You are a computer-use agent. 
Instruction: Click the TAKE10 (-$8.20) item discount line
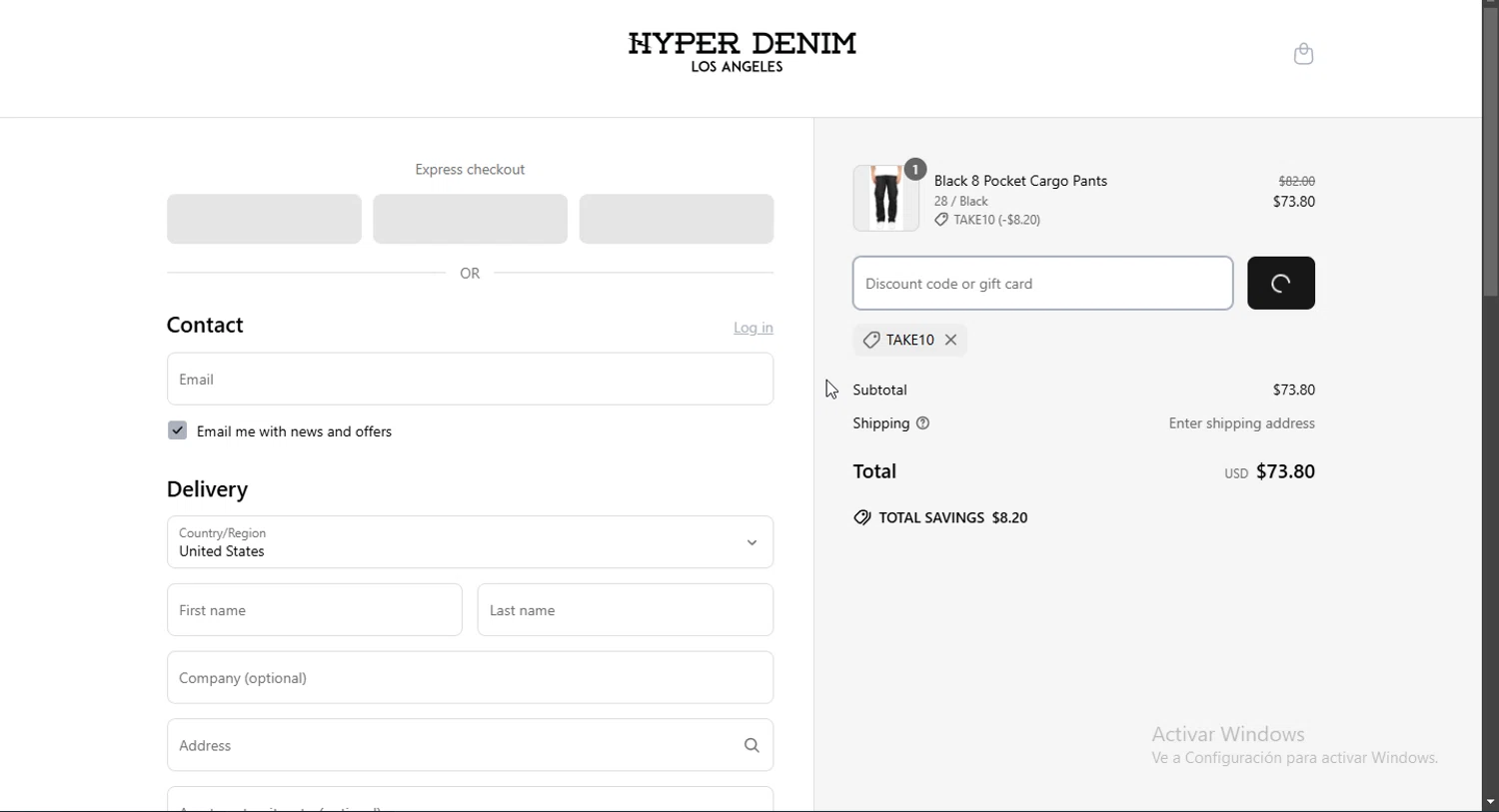988,221
